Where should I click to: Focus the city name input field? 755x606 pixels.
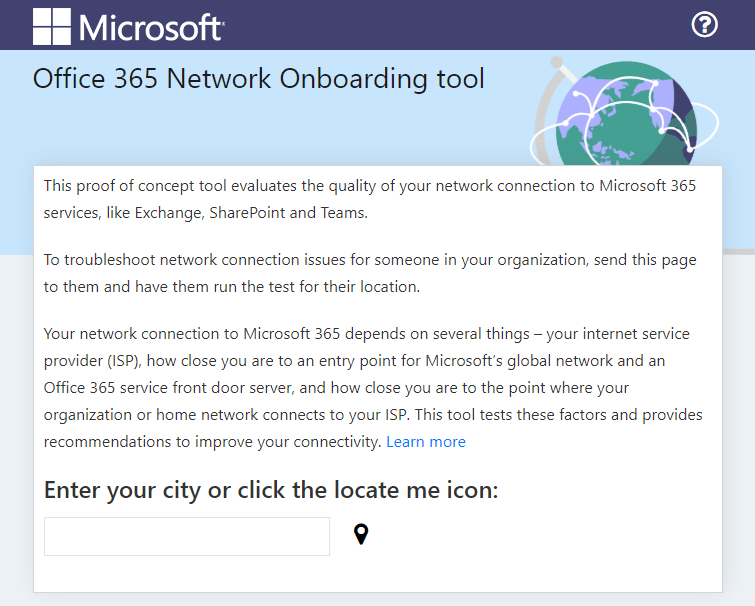tap(187, 536)
